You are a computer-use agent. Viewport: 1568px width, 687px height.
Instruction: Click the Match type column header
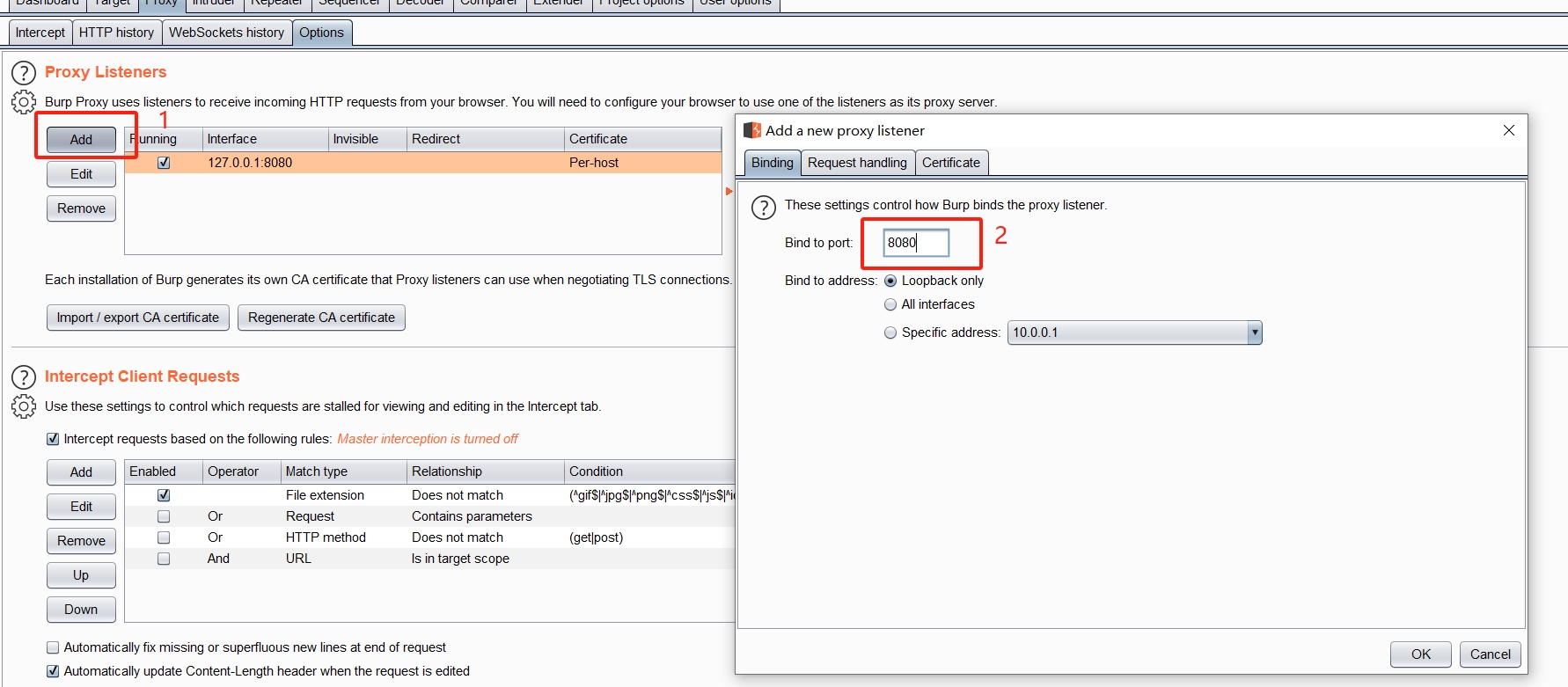[344, 471]
